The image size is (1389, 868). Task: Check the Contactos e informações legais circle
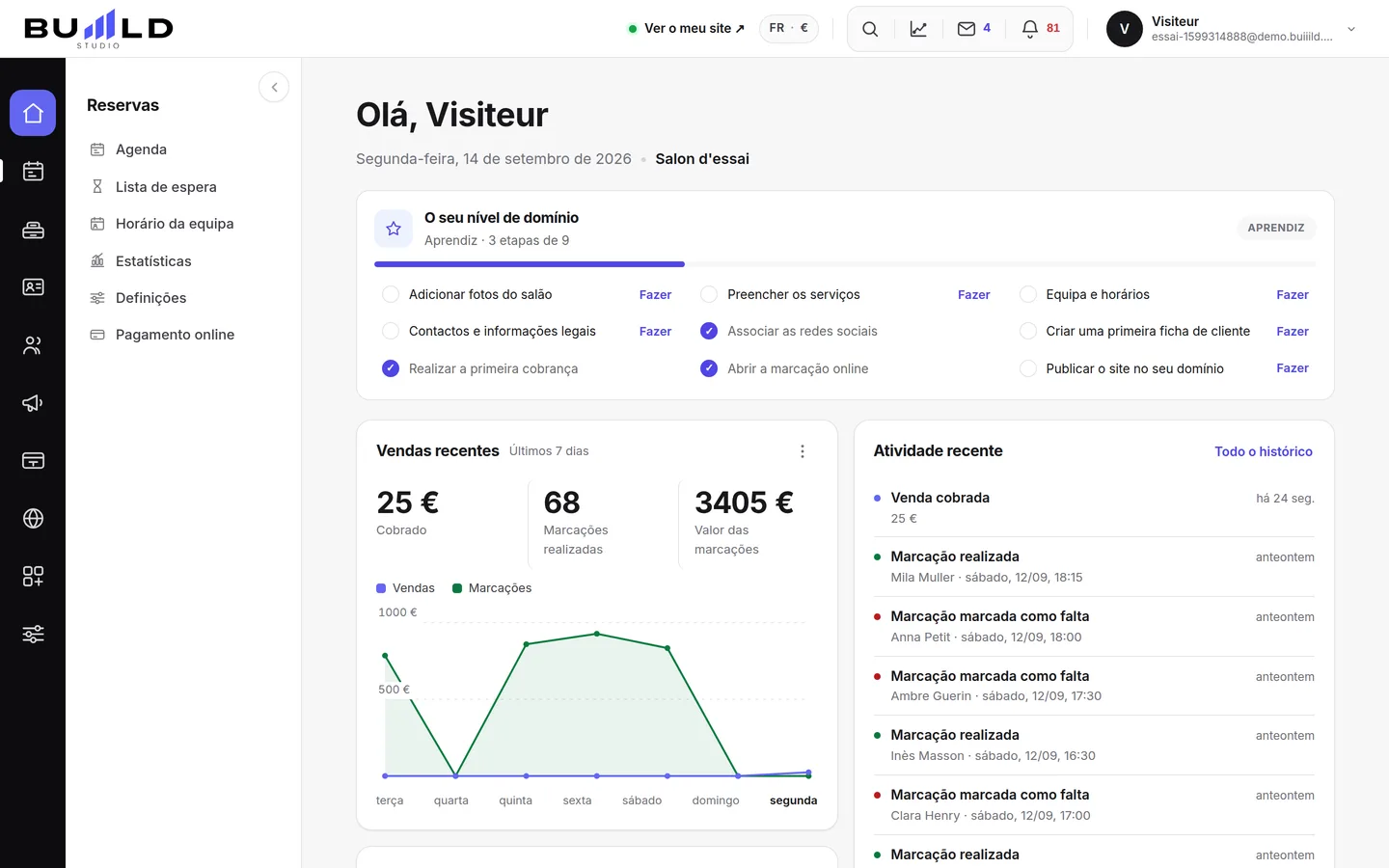391,331
